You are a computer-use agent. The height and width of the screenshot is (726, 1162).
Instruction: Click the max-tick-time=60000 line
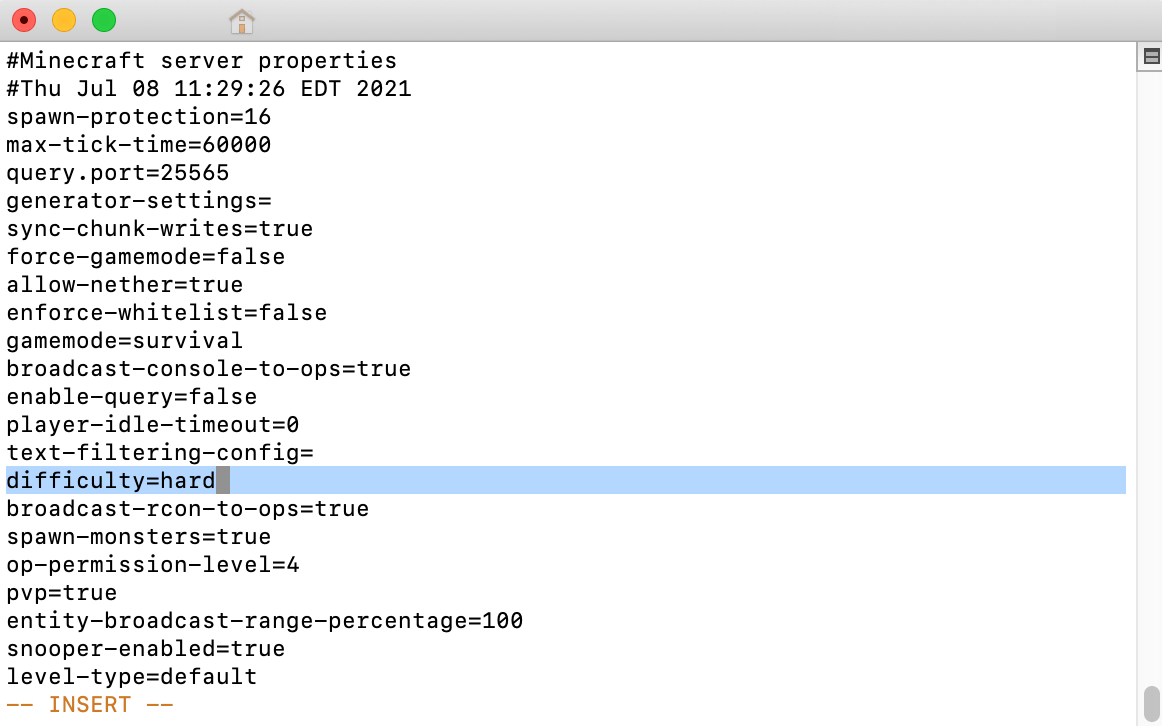click(x=138, y=145)
